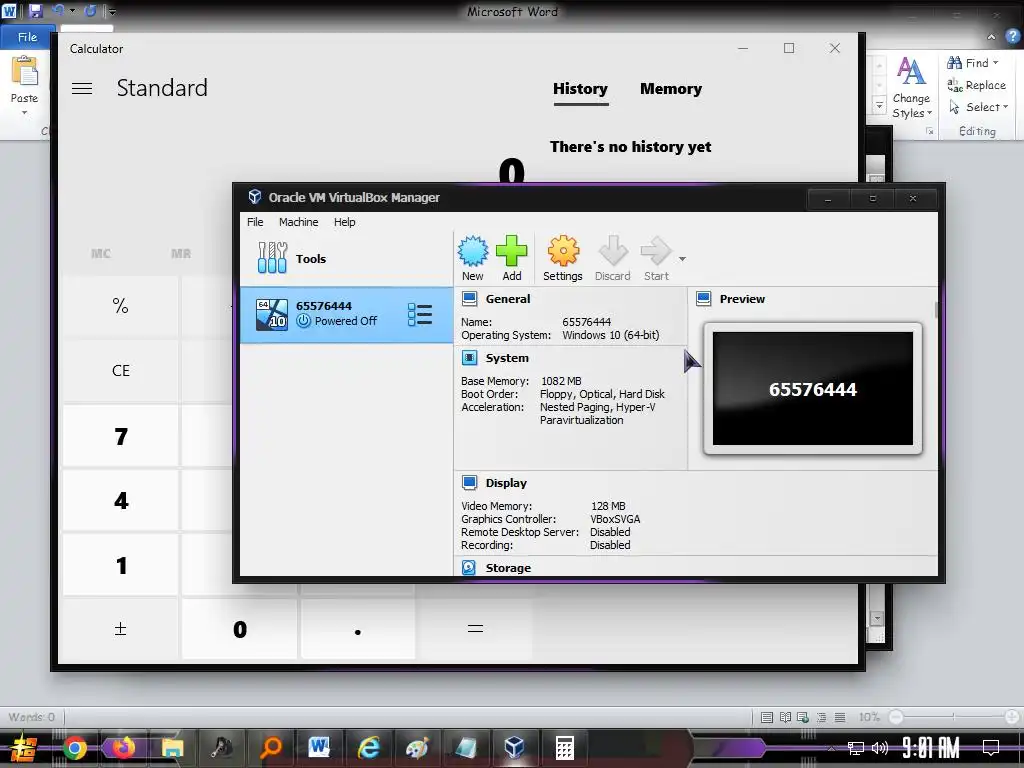Click the Display section monitor icon
The width and height of the screenshot is (1024, 768).
(469, 483)
